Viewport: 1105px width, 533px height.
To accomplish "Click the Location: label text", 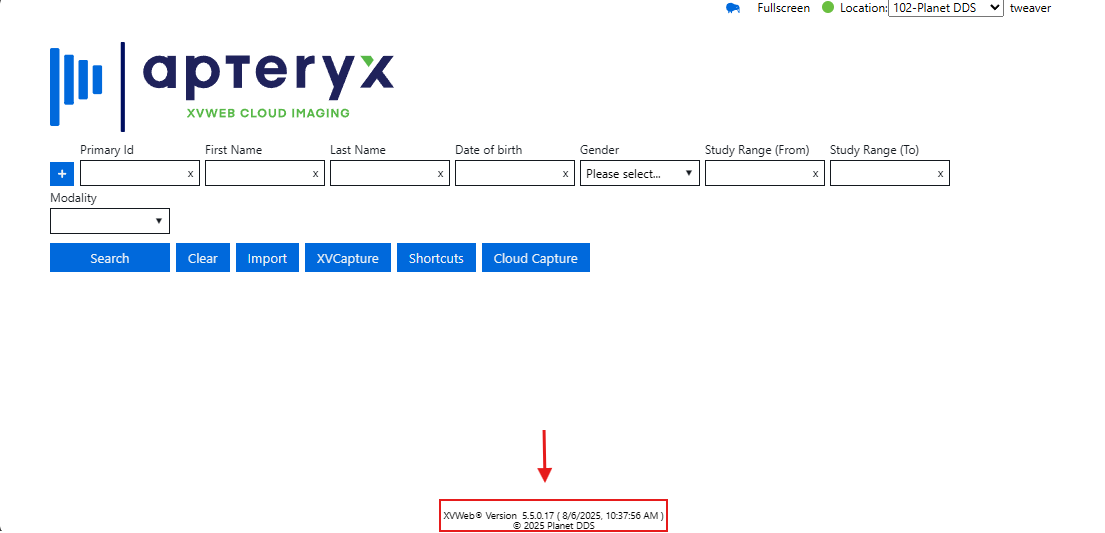I will [863, 8].
